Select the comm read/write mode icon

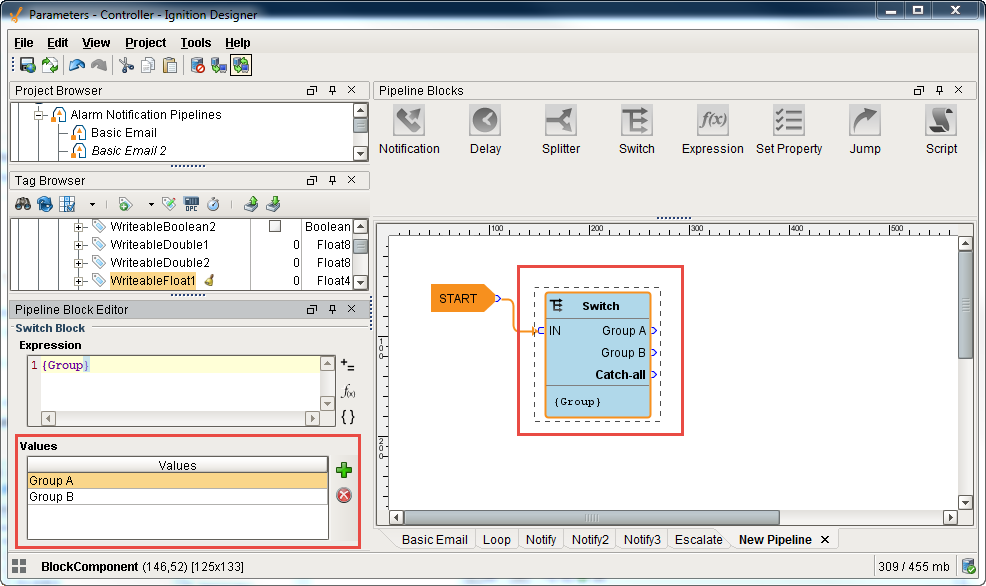(x=241, y=65)
